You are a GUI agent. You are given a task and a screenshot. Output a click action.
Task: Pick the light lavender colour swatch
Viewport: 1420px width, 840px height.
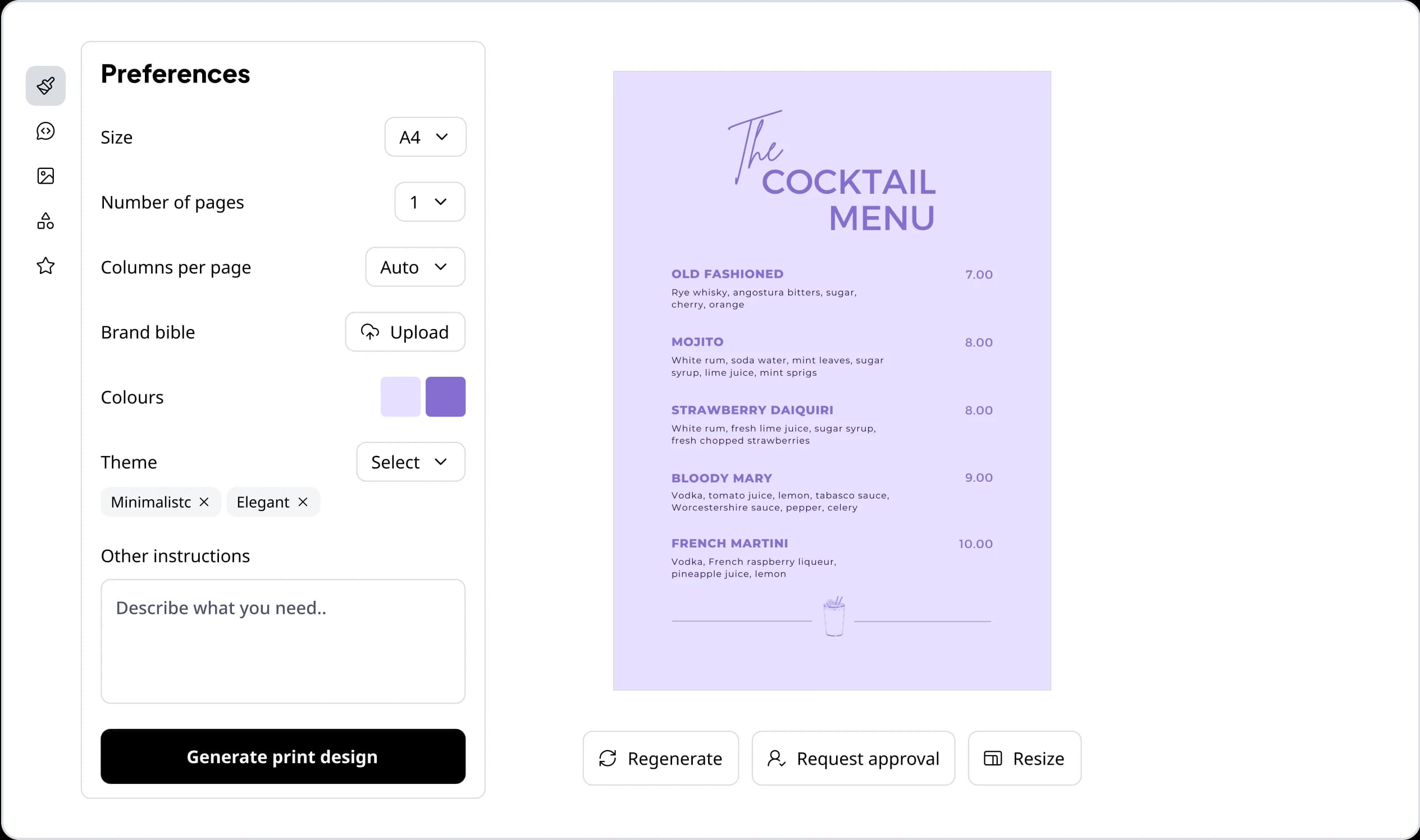[400, 397]
